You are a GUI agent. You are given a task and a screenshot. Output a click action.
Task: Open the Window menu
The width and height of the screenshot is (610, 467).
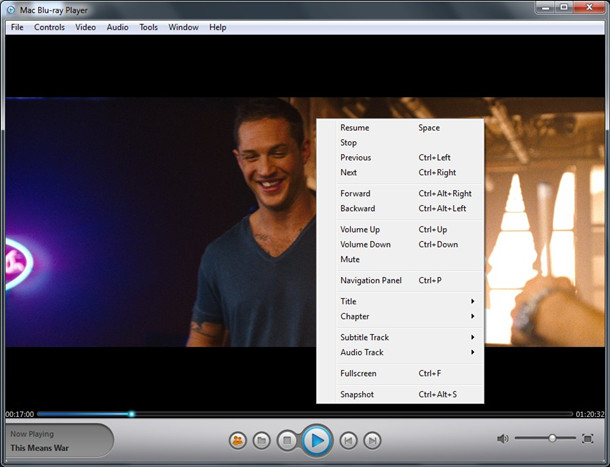point(183,27)
